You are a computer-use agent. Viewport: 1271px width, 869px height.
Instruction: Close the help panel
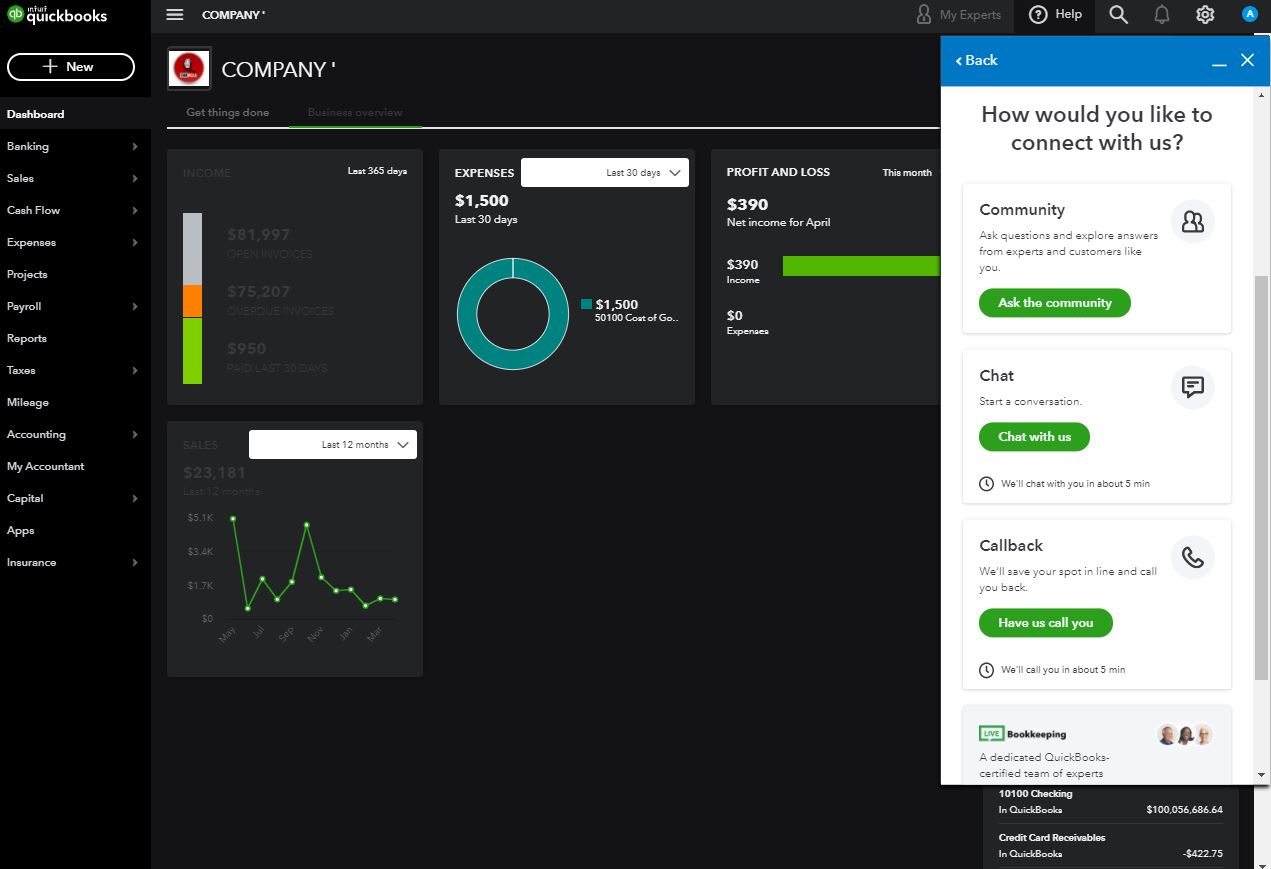(x=1247, y=60)
